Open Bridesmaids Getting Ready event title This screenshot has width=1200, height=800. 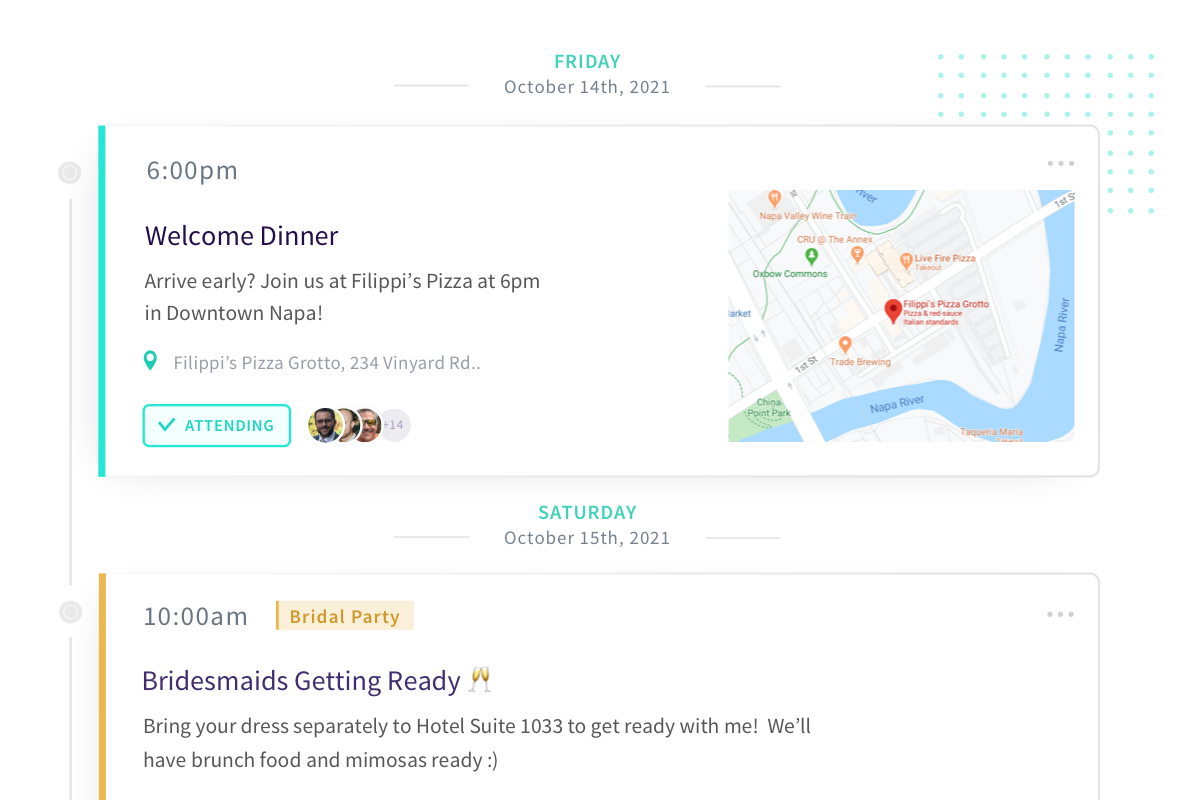[301, 681]
